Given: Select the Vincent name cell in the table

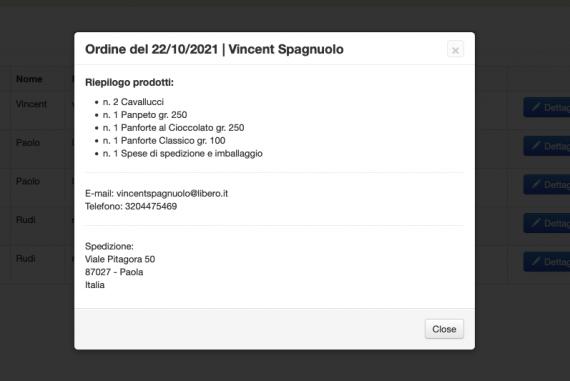Looking at the screenshot, I should pyautogui.click(x=31, y=104).
